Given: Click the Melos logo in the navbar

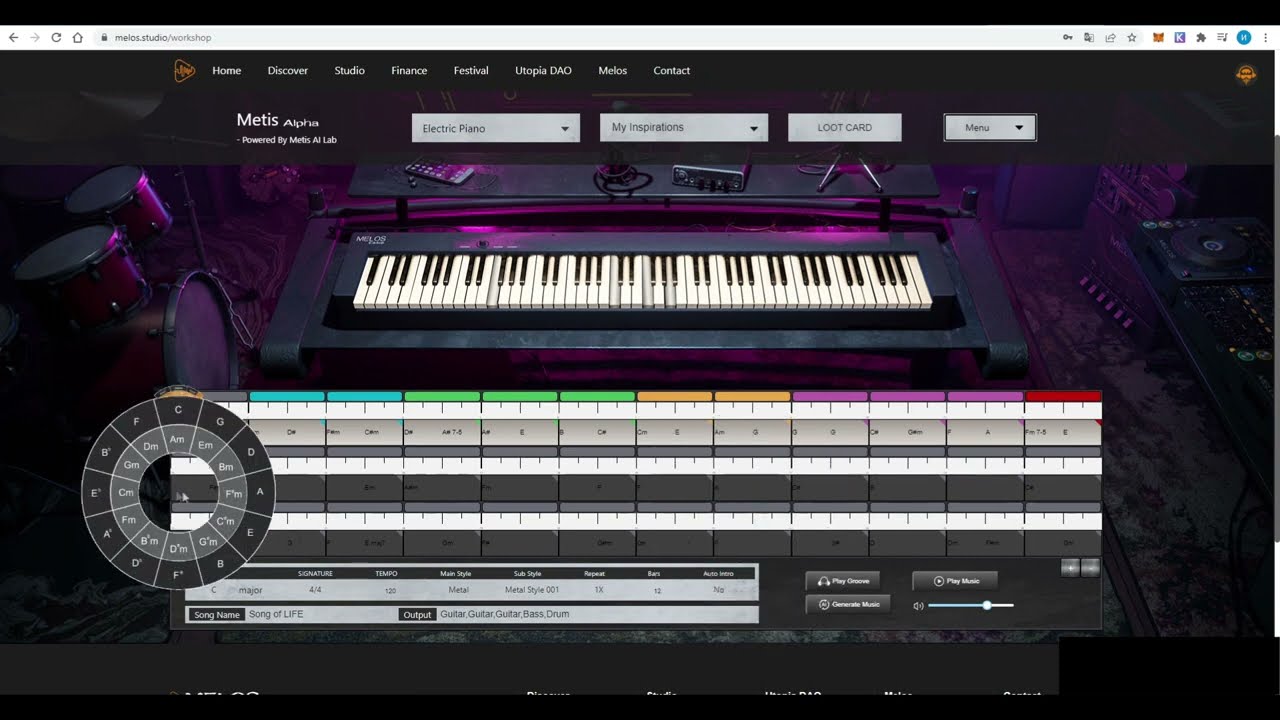Looking at the screenshot, I should [185, 71].
